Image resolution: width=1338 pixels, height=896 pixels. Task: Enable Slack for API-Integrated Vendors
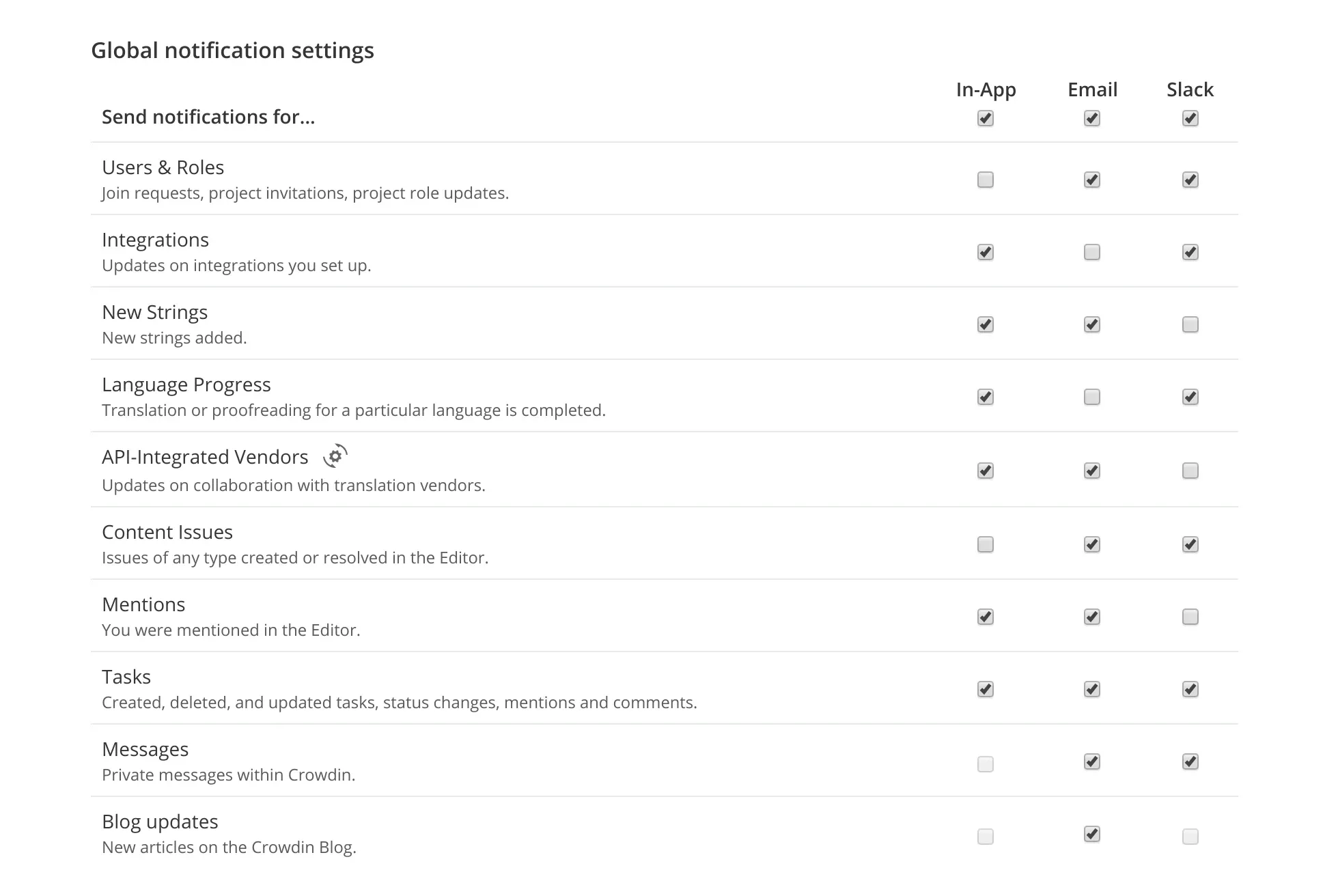coord(1190,471)
